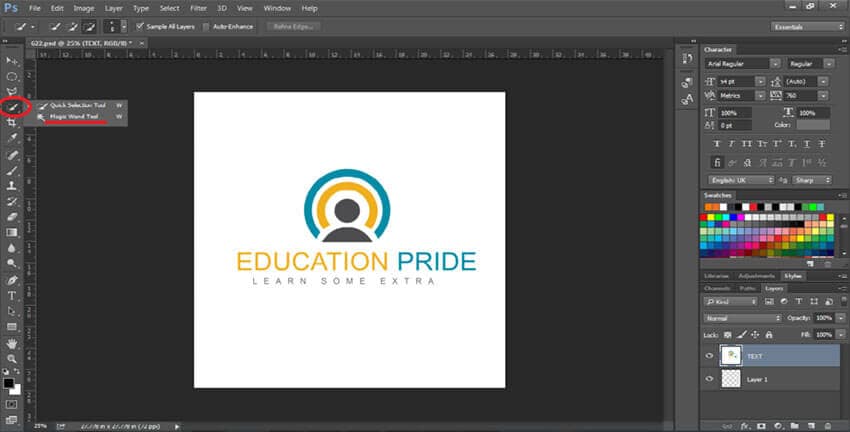Select the Eyedropper tool

(x=11, y=139)
